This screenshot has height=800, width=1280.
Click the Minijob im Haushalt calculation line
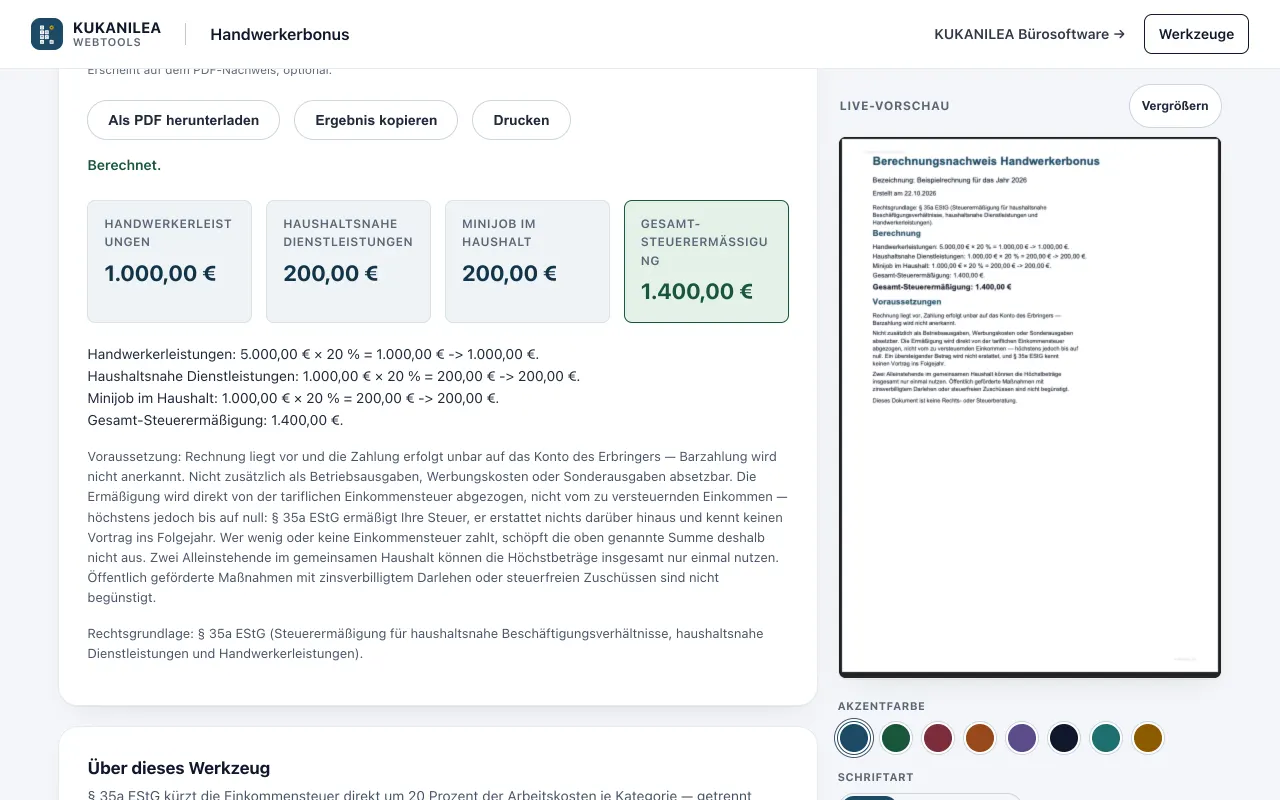(x=293, y=398)
